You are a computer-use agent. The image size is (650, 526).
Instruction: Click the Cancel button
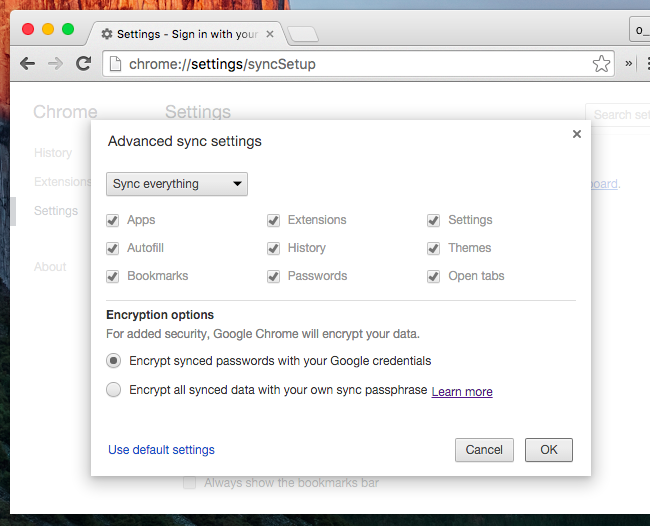click(484, 450)
